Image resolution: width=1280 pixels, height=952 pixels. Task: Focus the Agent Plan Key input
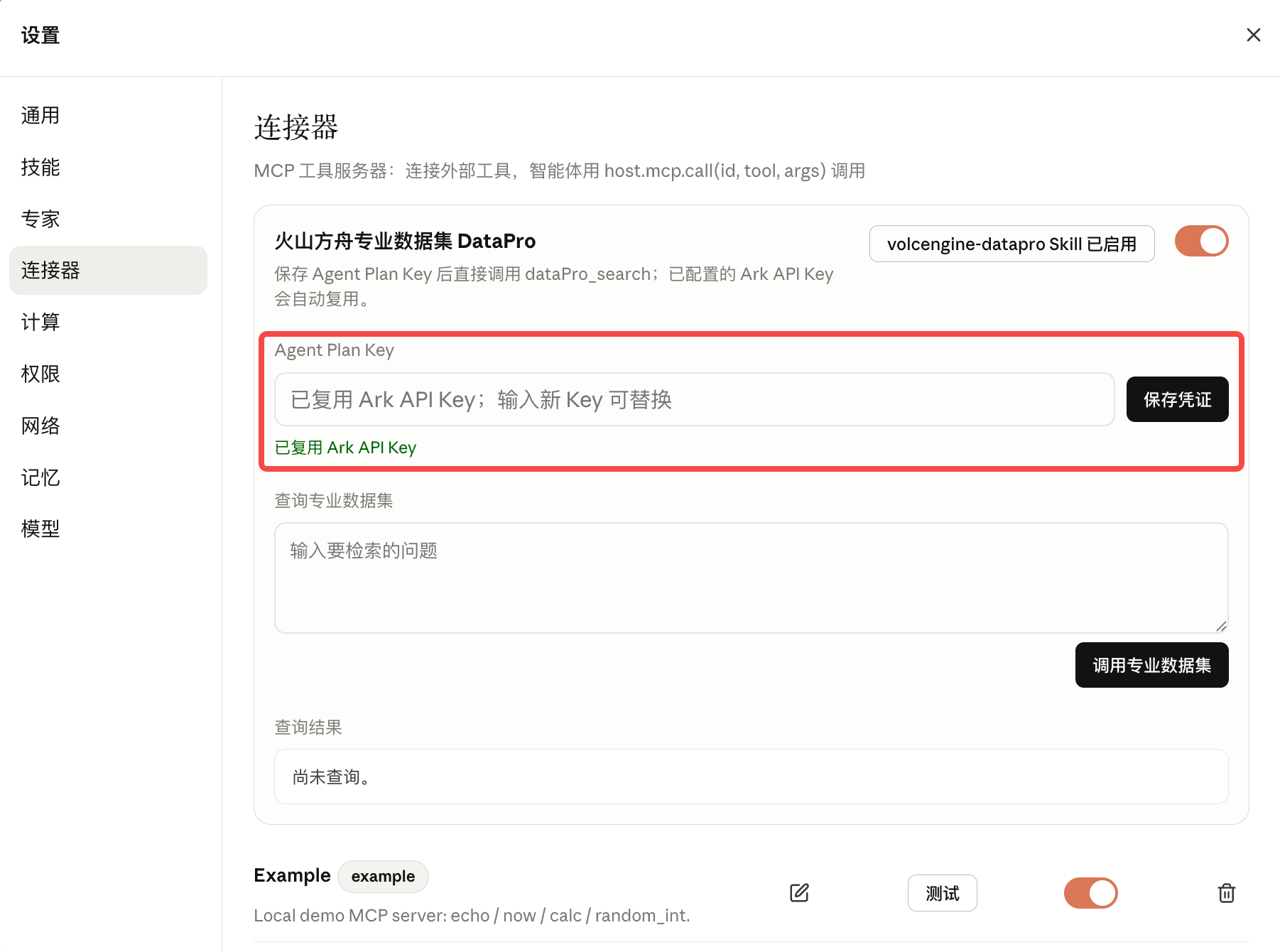pos(695,399)
